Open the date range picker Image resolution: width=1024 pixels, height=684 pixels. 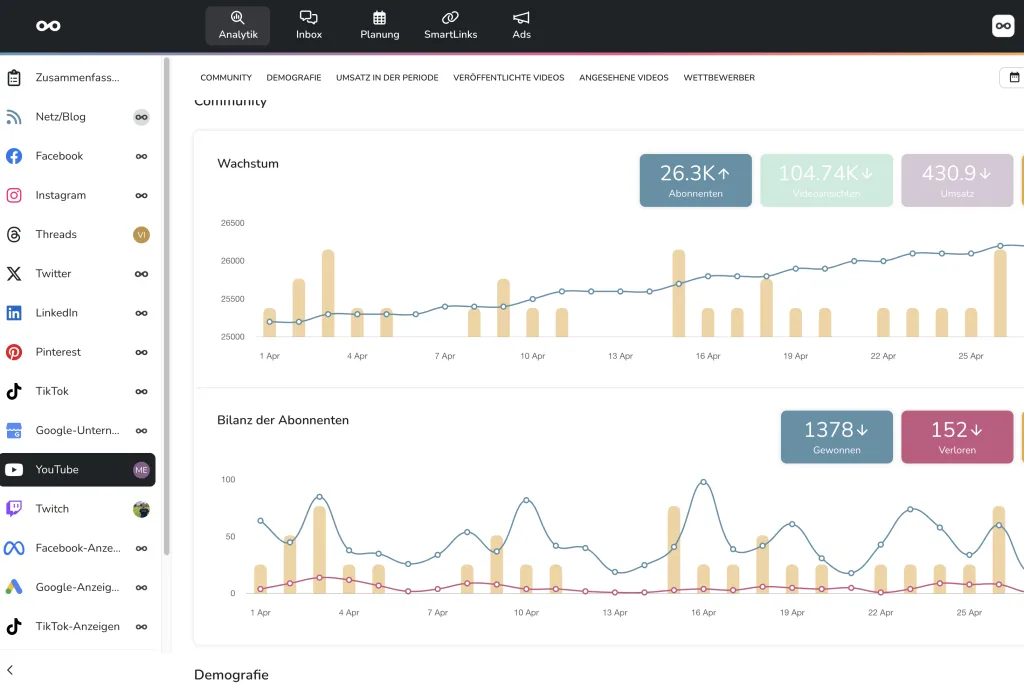click(1013, 77)
